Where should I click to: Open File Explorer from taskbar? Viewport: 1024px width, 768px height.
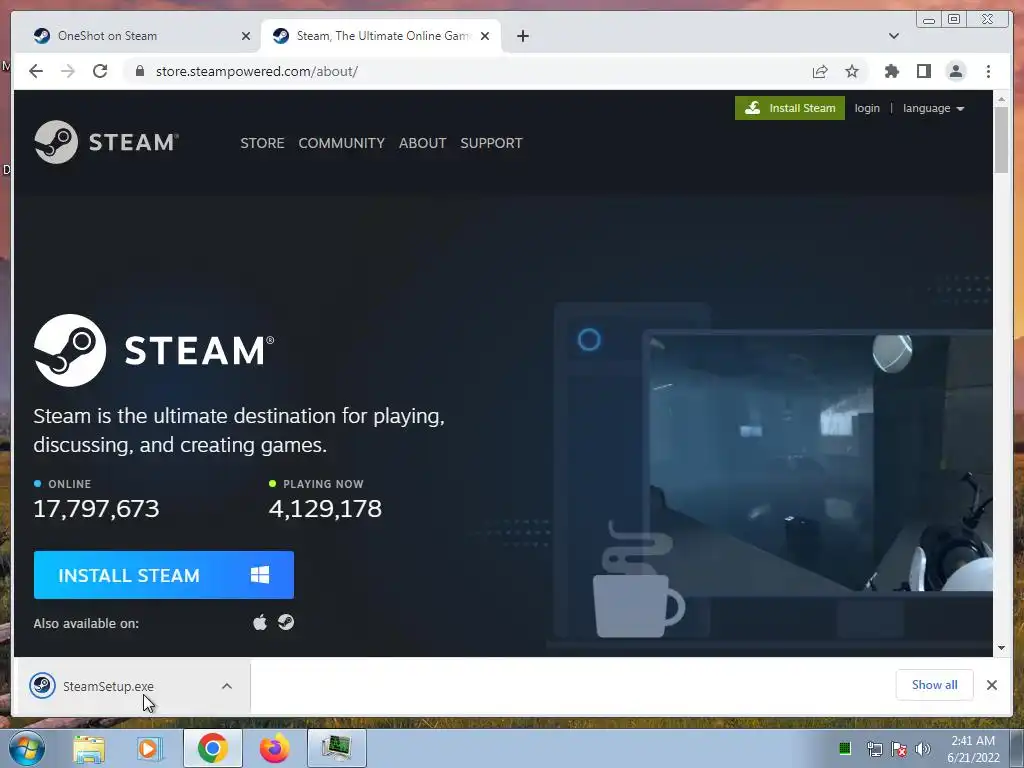(x=89, y=749)
